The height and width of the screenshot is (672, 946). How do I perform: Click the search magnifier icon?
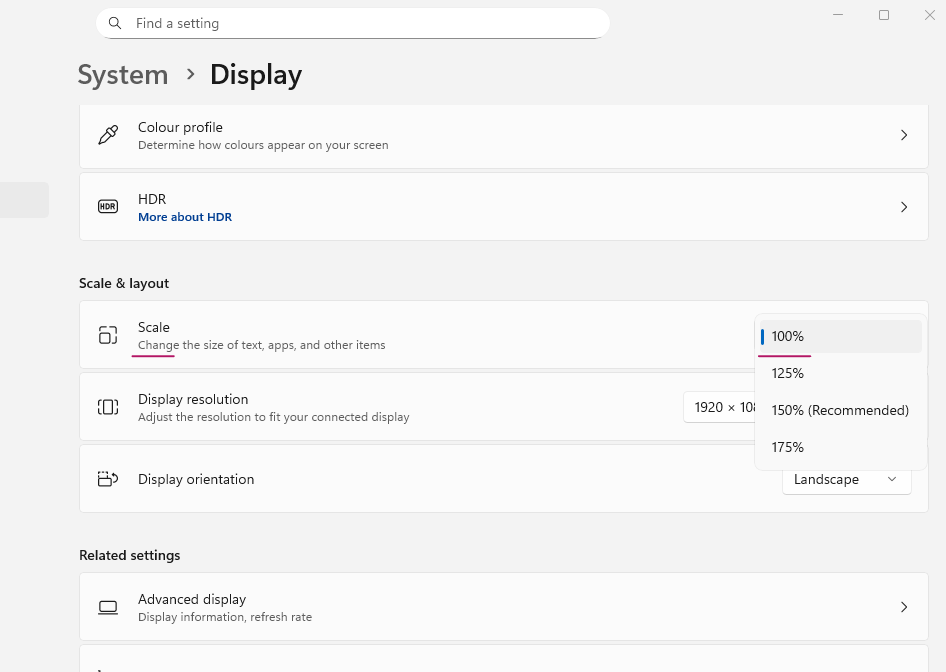[116, 23]
